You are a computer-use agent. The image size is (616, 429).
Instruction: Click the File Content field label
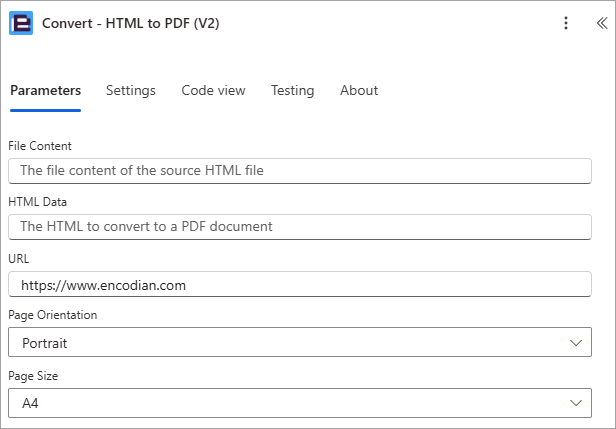(x=40, y=146)
